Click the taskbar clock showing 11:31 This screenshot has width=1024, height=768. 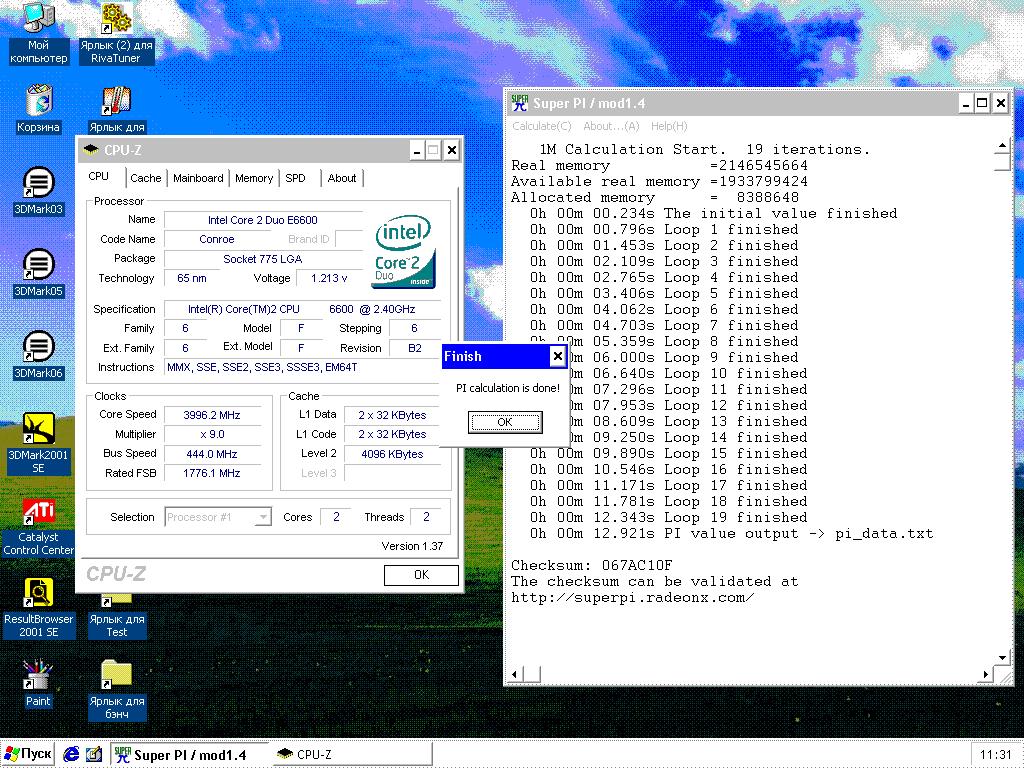(995, 755)
